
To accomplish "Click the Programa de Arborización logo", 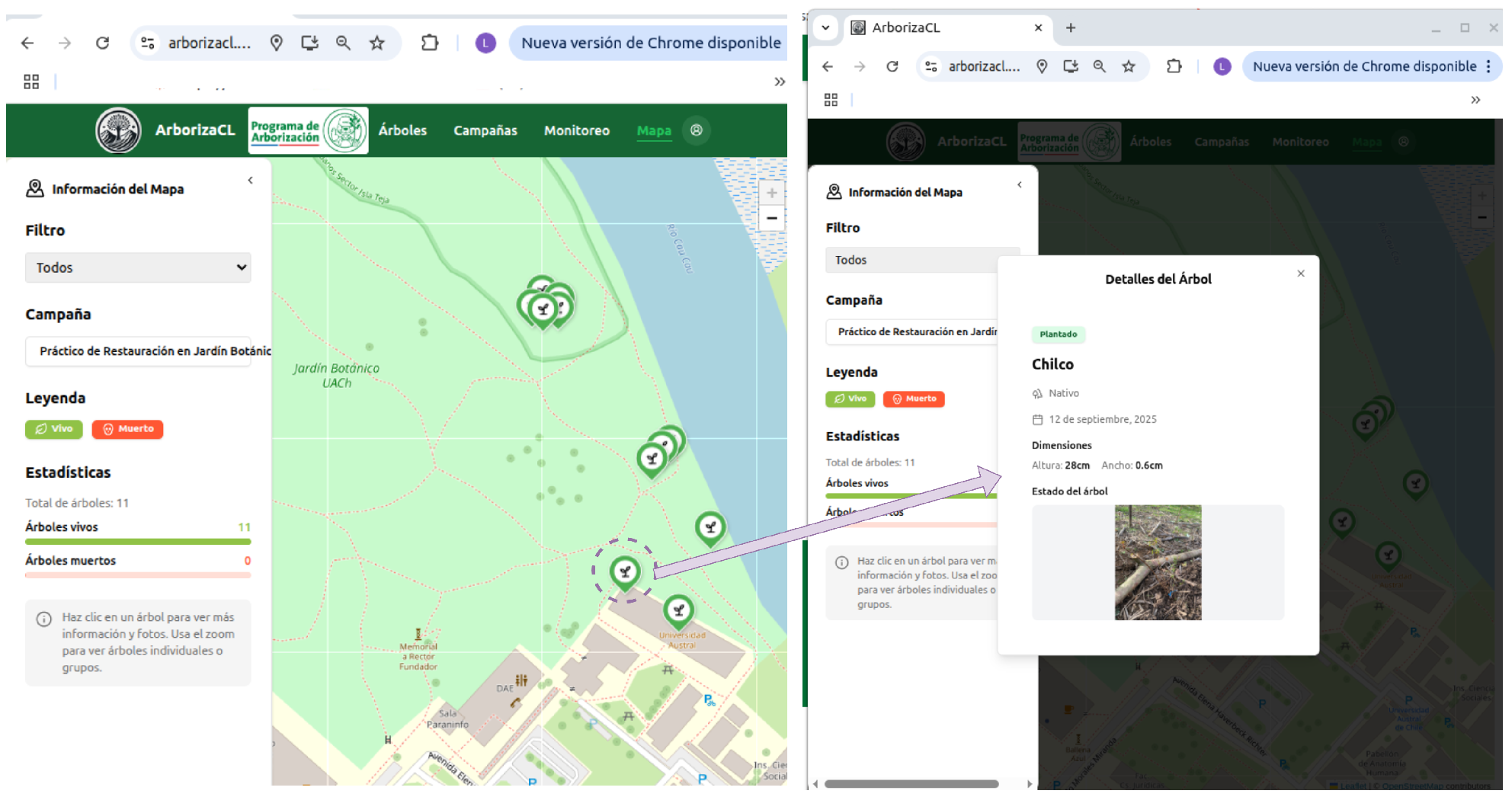I will [x=308, y=131].
